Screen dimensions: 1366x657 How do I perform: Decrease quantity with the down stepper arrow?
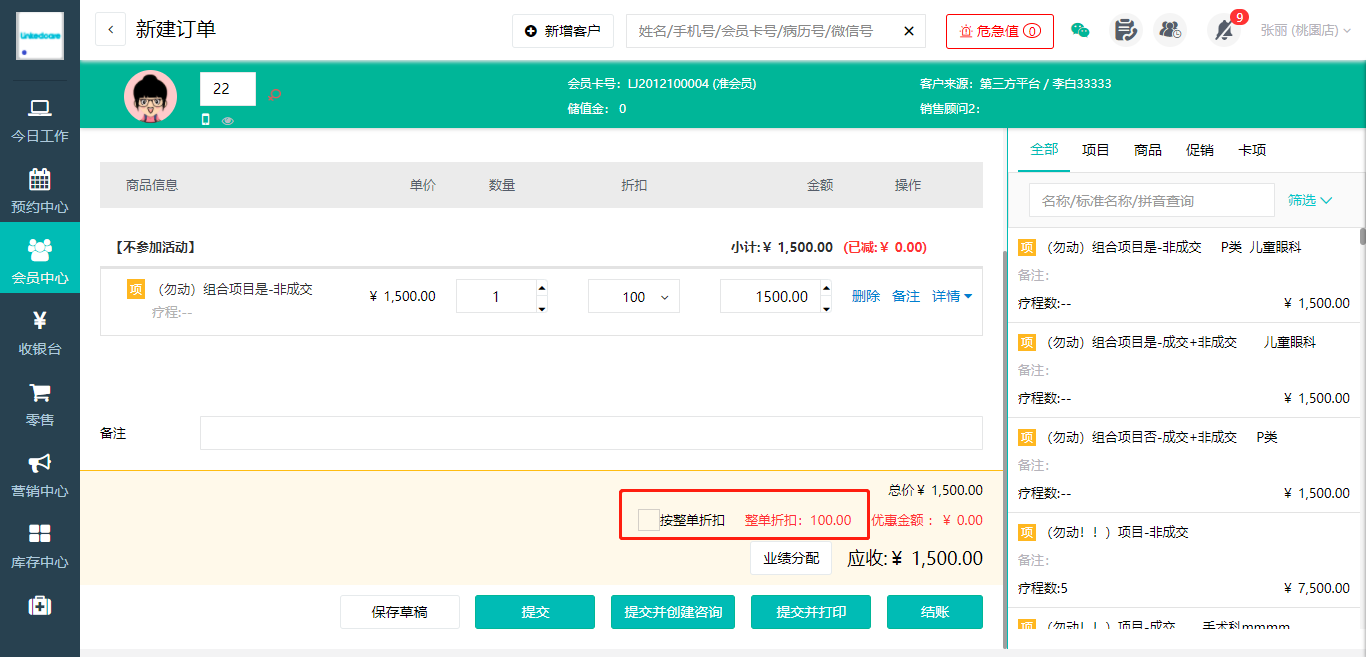pyautogui.click(x=542, y=307)
